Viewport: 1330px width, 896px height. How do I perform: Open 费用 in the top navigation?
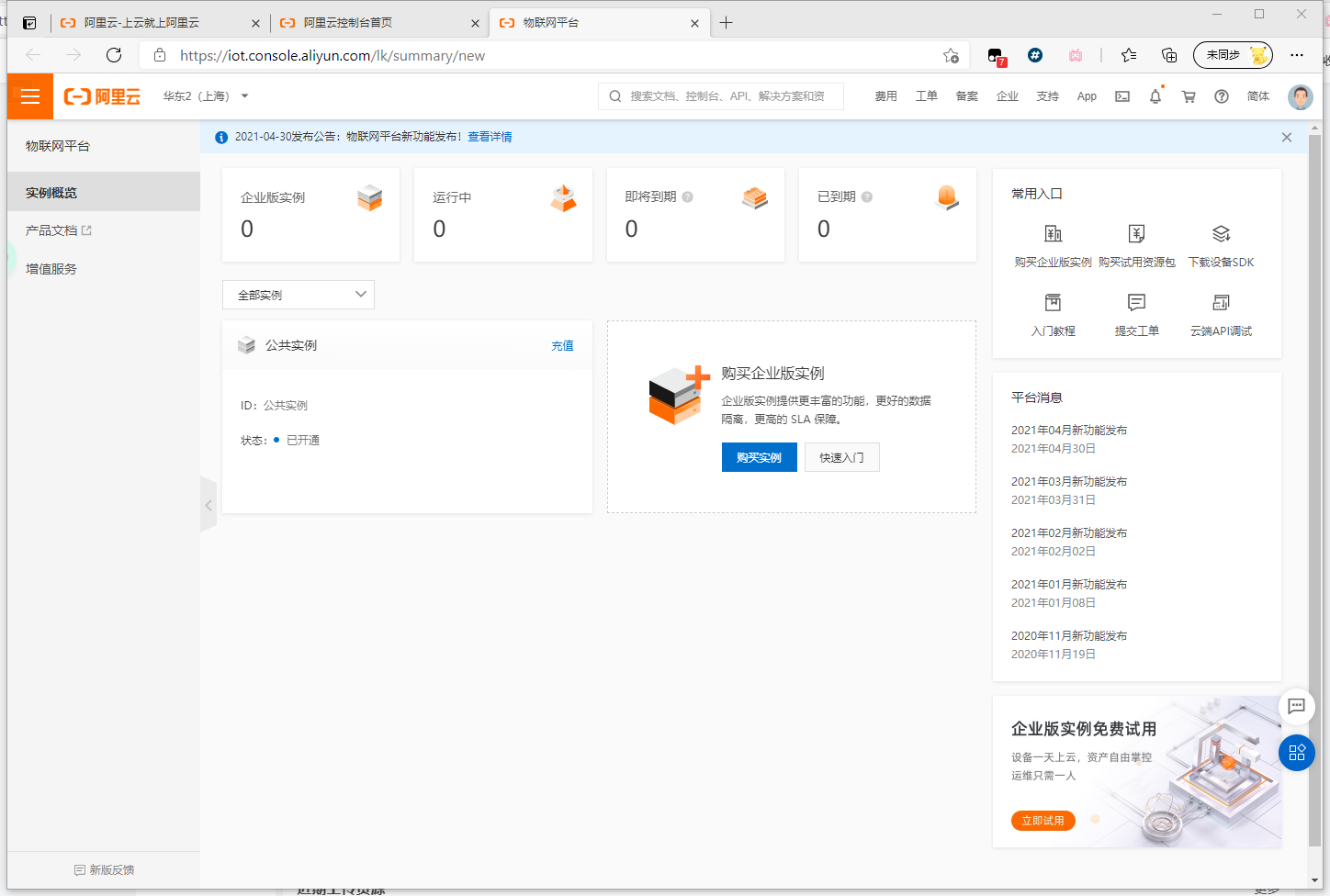885,96
